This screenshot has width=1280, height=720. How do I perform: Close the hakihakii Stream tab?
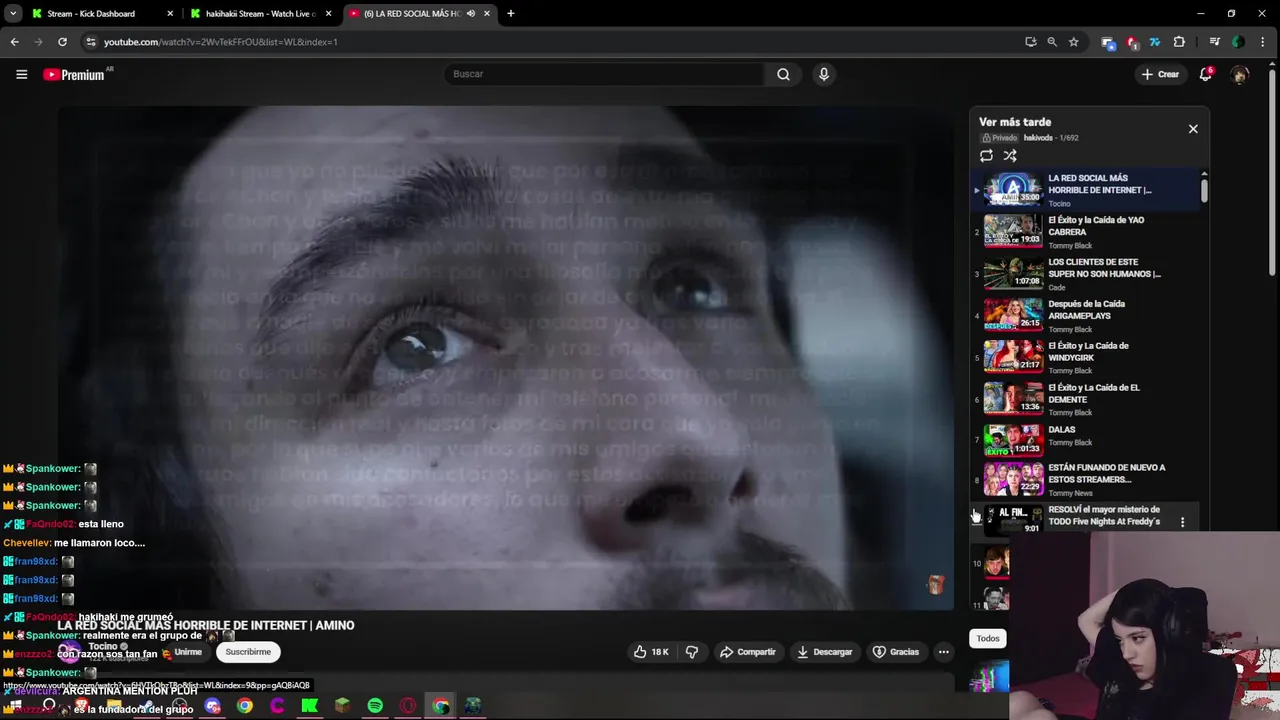(329, 14)
